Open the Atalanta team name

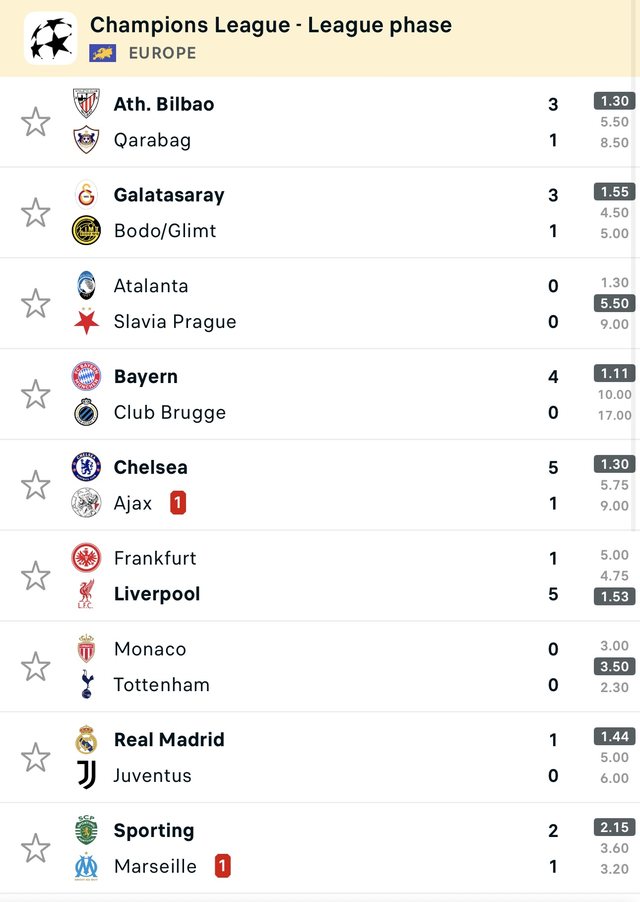[x=151, y=286]
